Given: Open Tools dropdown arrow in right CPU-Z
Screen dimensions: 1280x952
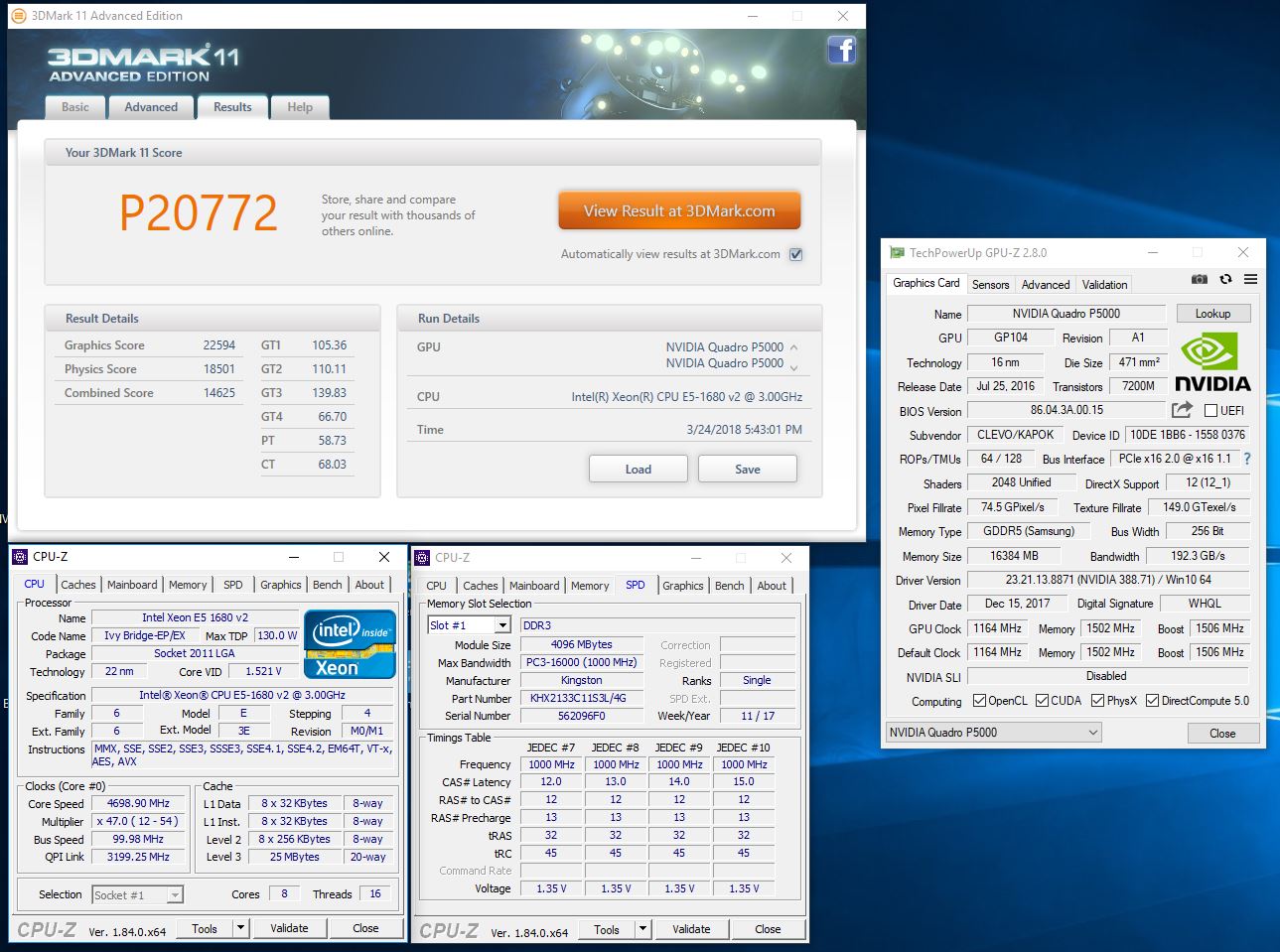Looking at the screenshot, I should 642,929.
